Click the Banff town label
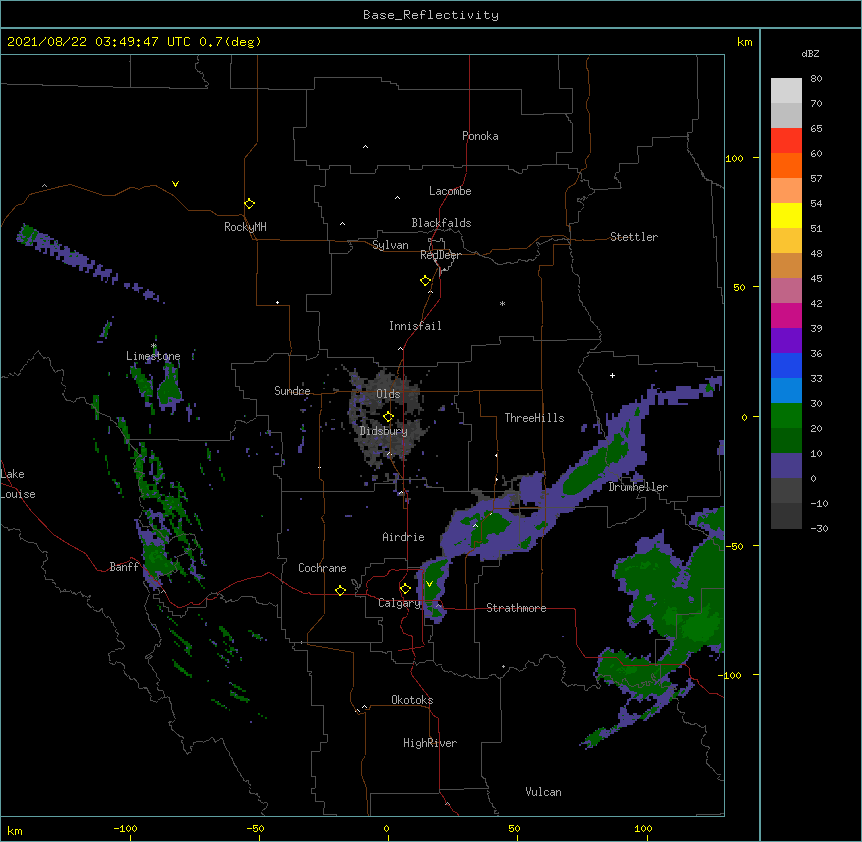The width and height of the screenshot is (862, 842). coord(124,567)
